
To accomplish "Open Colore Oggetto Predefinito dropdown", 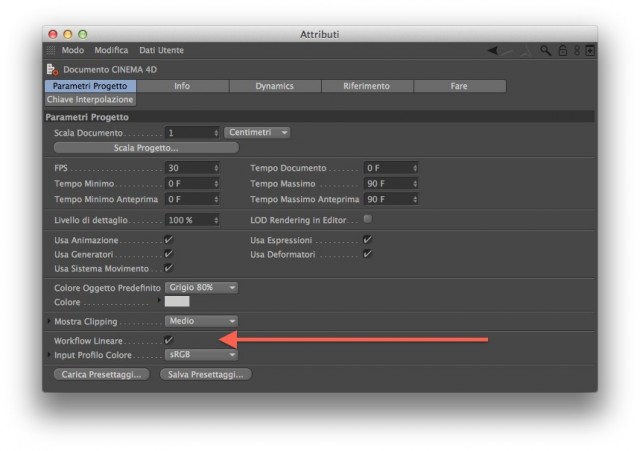I will 202,288.
